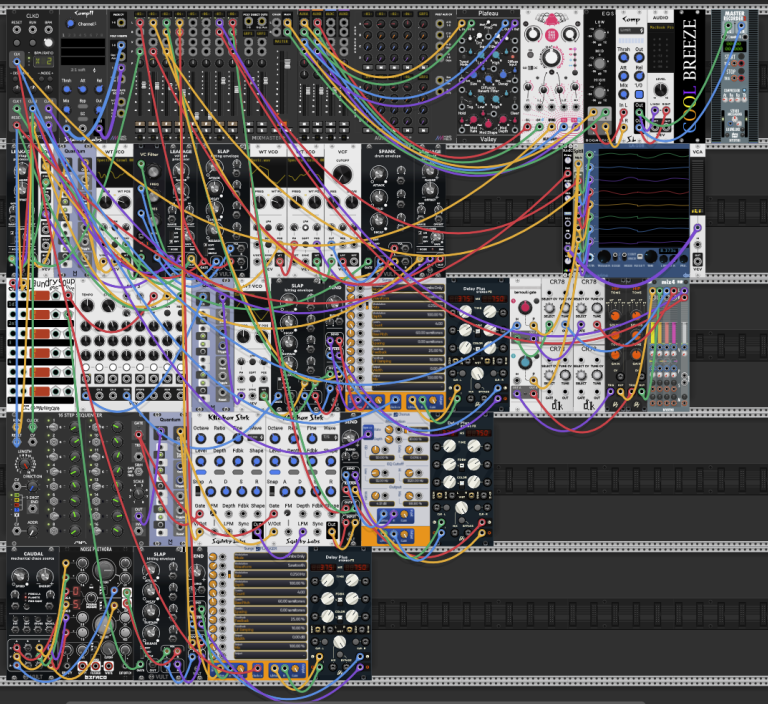768x704 pixels.
Task: Click the 16 Step Sequencer DIRECTION knob
Action: click(x=32, y=487)
